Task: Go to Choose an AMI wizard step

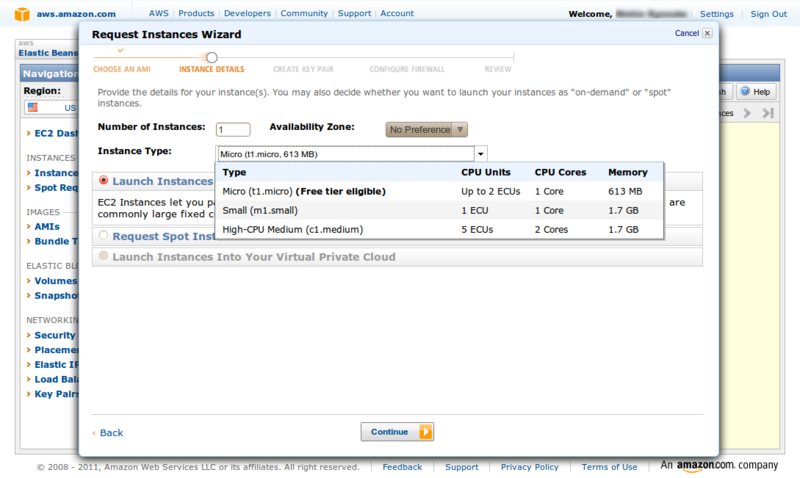Action: coord(122,69)
